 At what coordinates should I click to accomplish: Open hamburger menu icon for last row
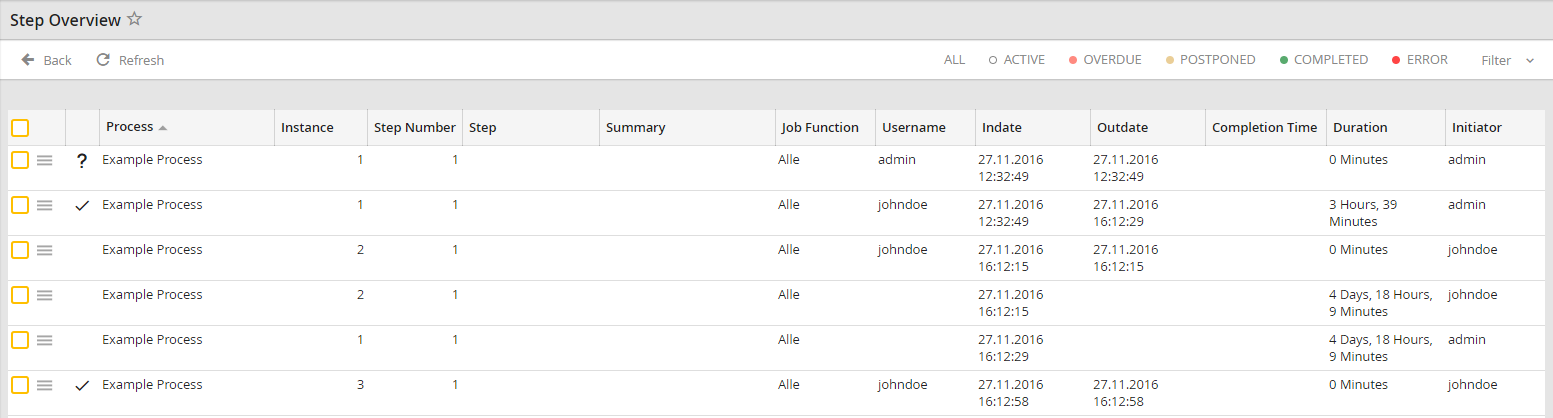pos(45,385)
